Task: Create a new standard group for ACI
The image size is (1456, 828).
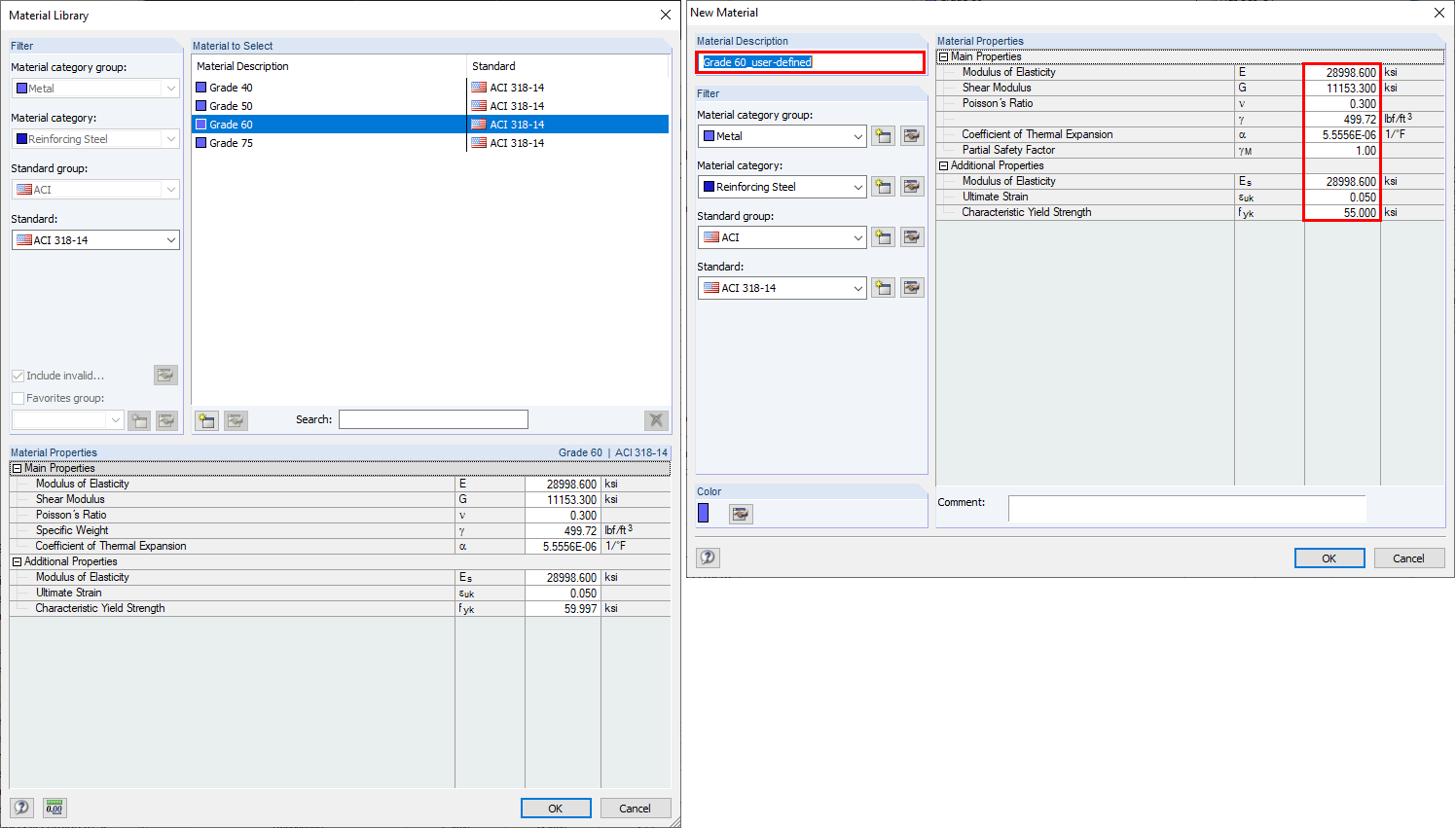Action: click(x=883, y=236)
